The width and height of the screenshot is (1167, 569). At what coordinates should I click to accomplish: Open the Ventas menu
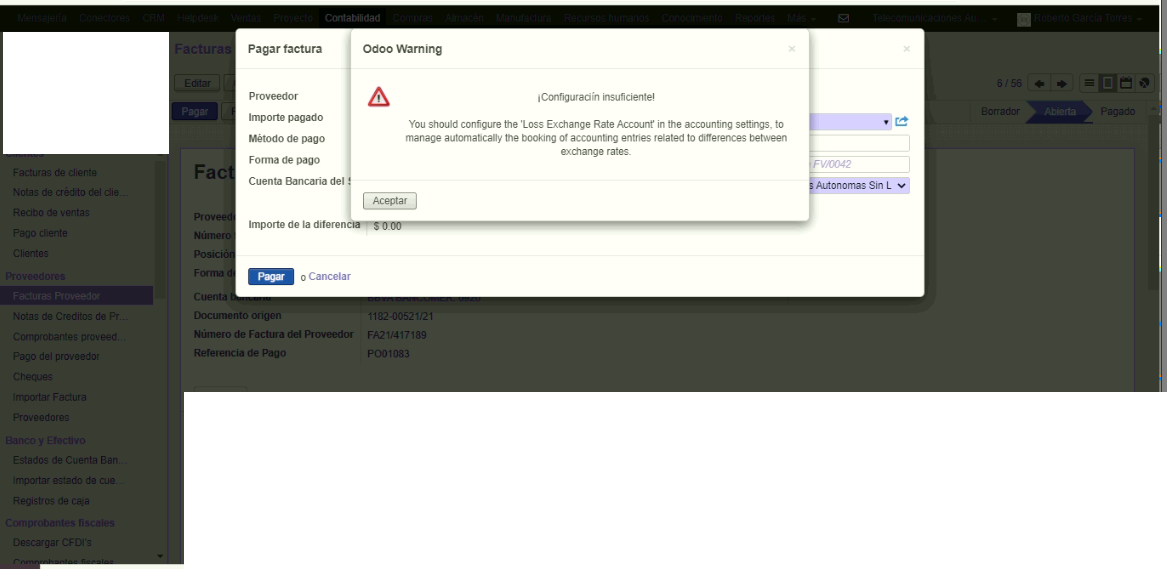coord(246,18)
